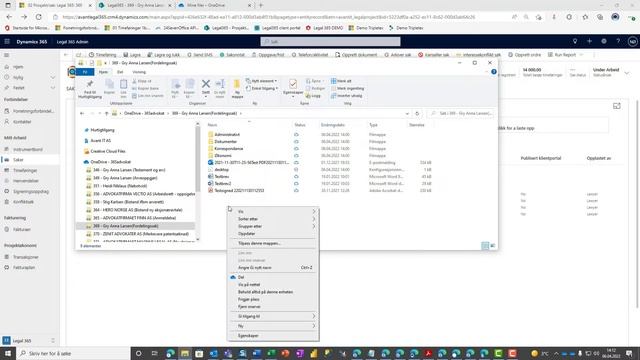Click Explorer refresh icon beside address bar
This screenshot has height=360, width=640.
coord(417,113)
